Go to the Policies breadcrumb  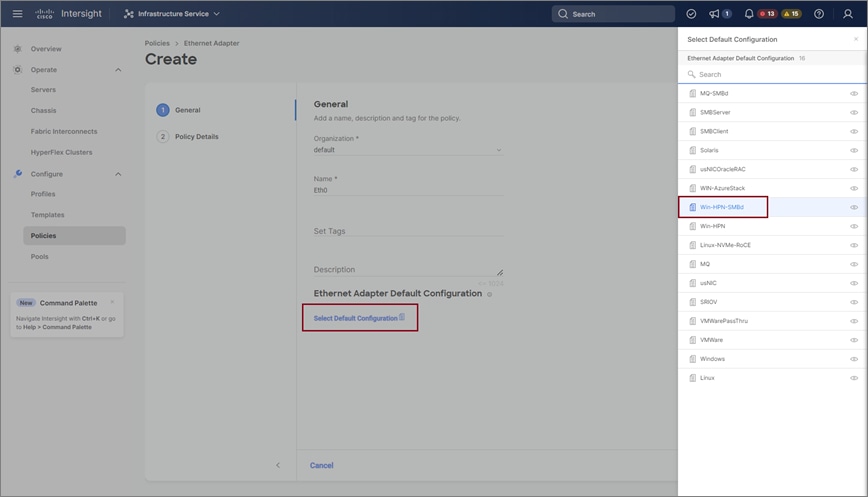point(157,43)
